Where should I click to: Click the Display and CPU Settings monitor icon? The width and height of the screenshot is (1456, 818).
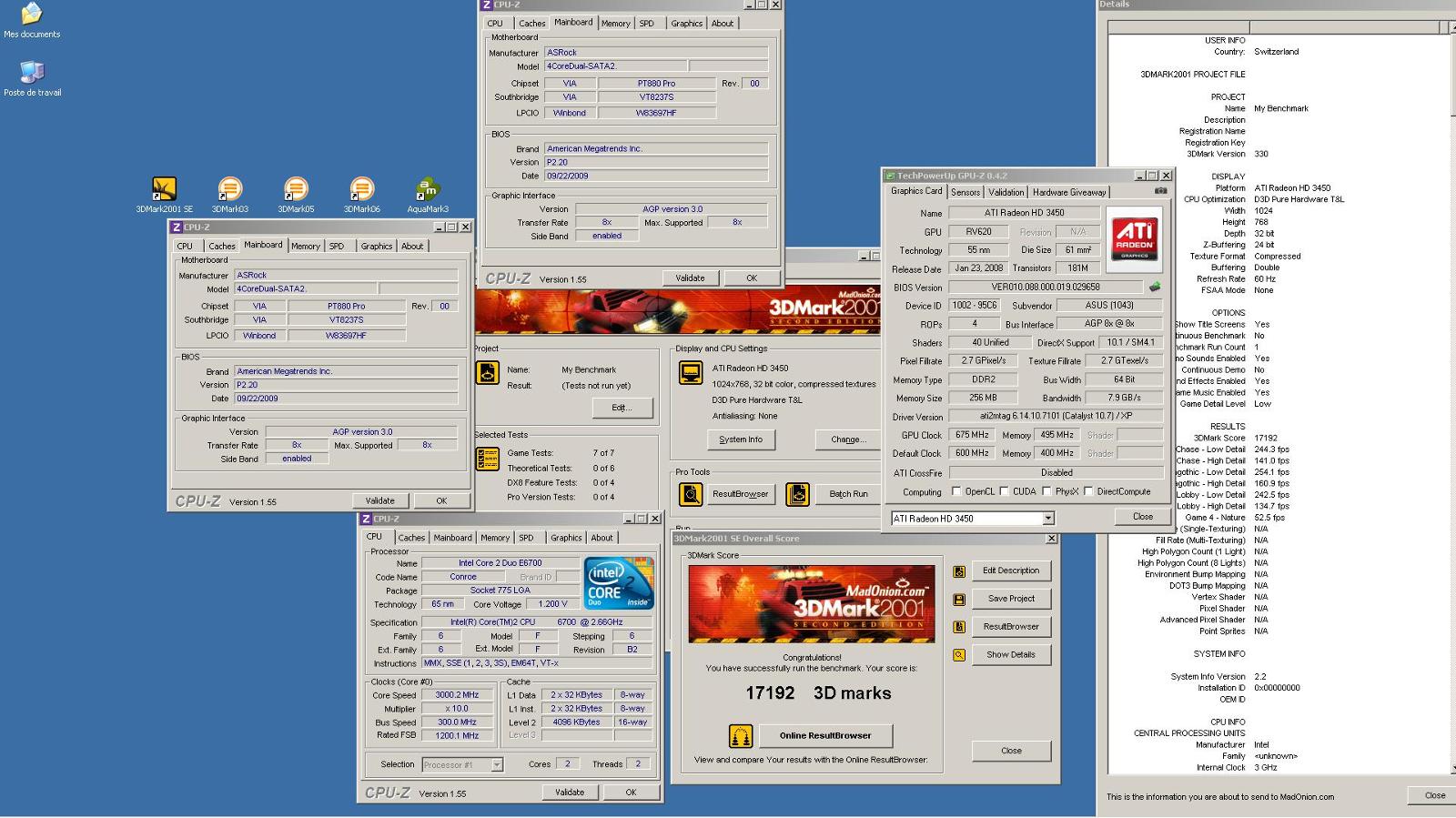pos(691,373)
